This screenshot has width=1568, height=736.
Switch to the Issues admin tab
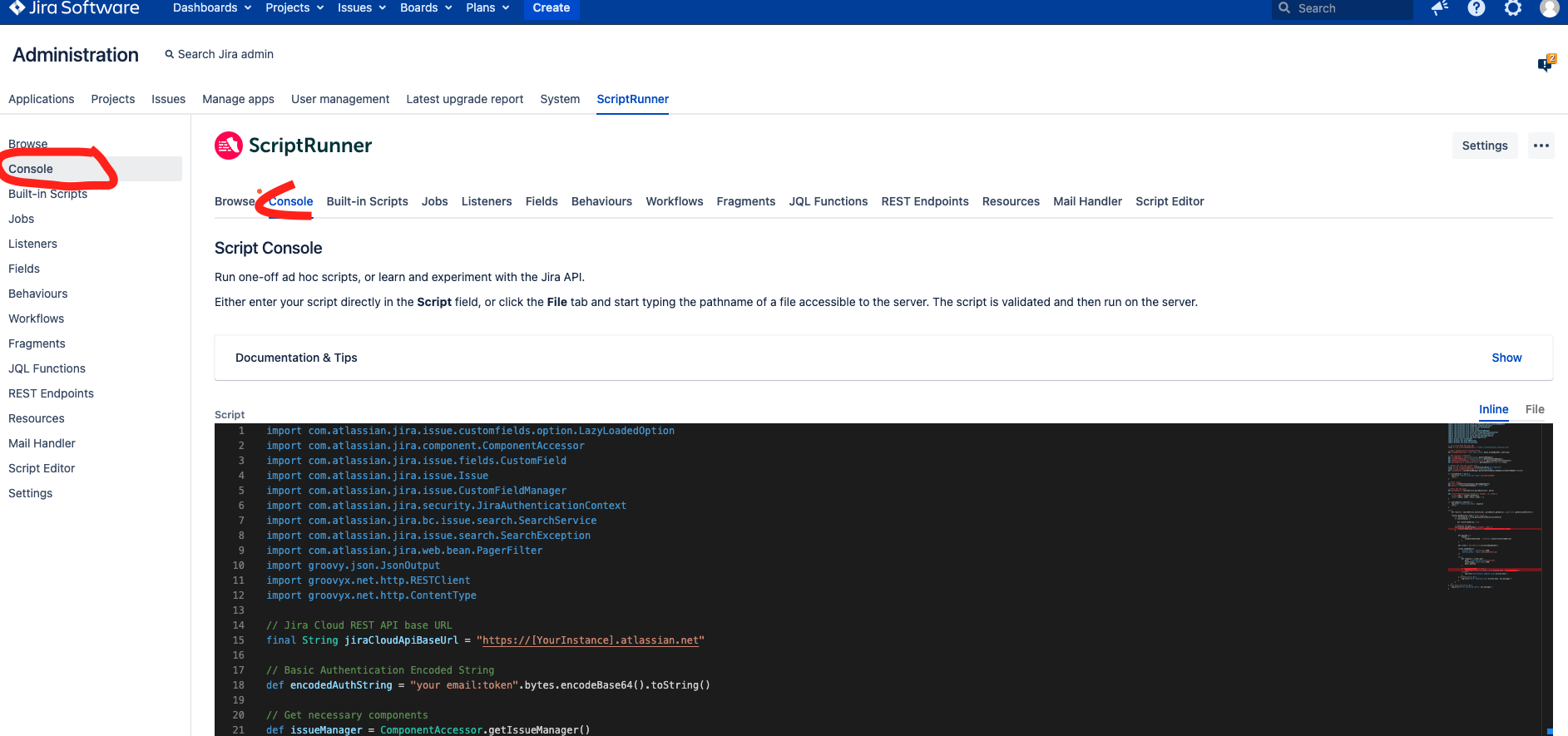pyautogui.click(x=169, y=99)
